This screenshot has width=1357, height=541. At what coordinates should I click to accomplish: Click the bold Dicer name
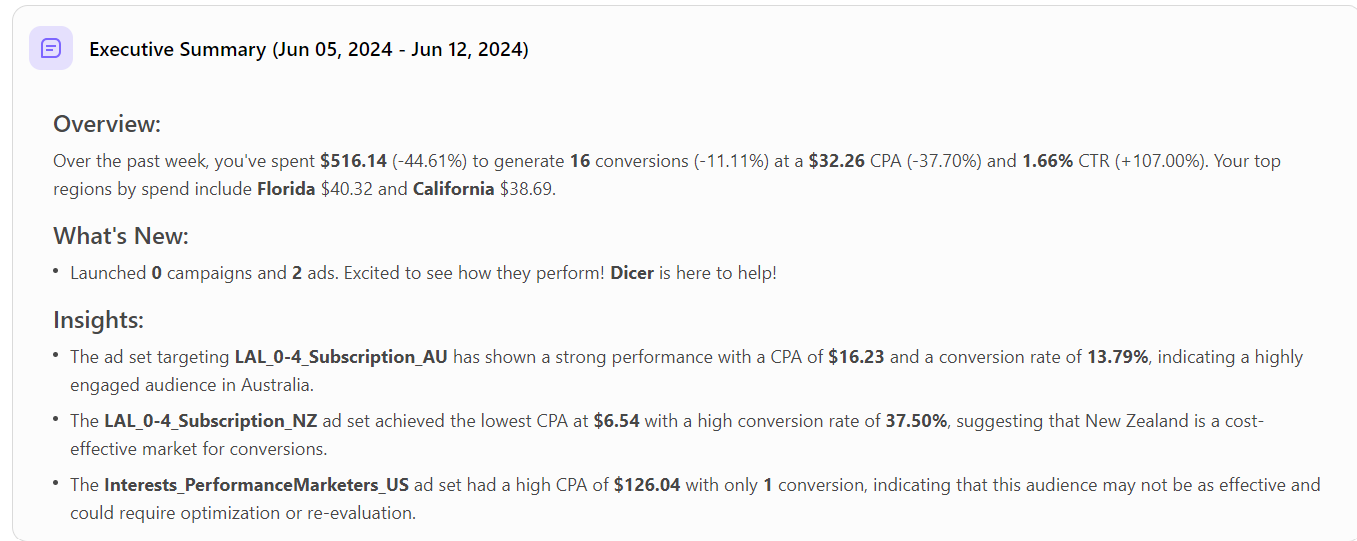click(x=632, y=273)
